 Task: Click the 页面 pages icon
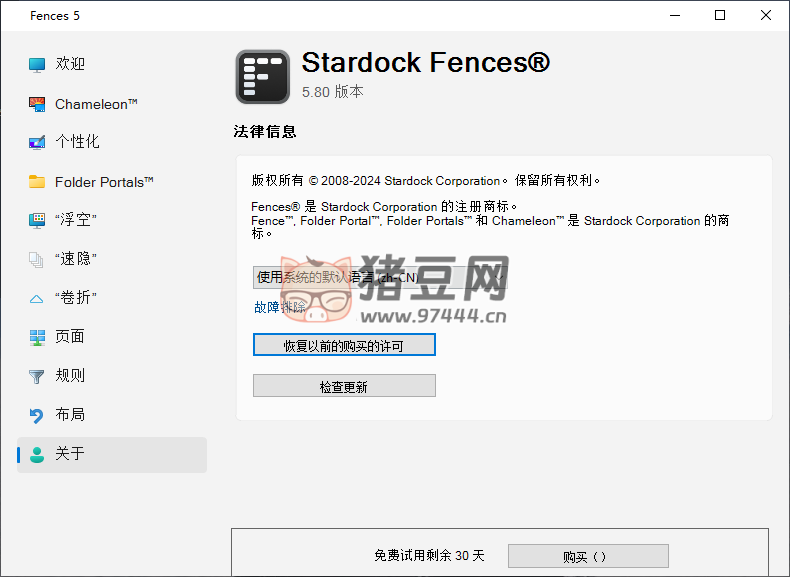click(x=37, y=337)
